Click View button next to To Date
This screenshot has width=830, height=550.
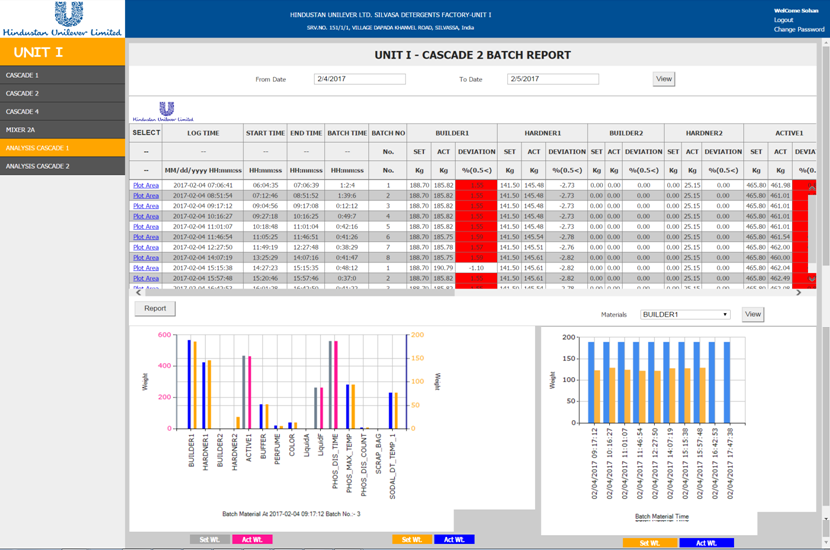pyautogui.click(x=664, y=79)
